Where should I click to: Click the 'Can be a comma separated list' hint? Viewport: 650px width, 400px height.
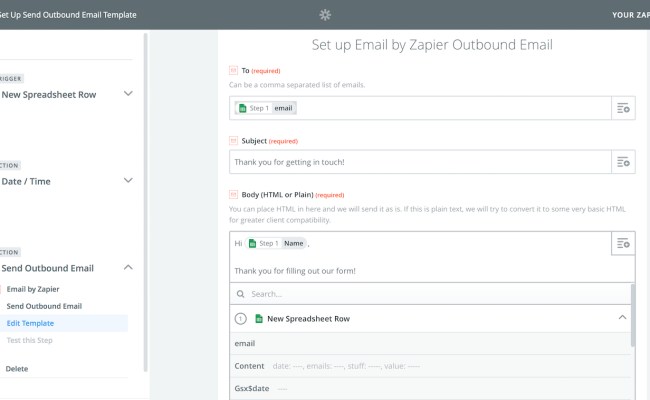297,85
